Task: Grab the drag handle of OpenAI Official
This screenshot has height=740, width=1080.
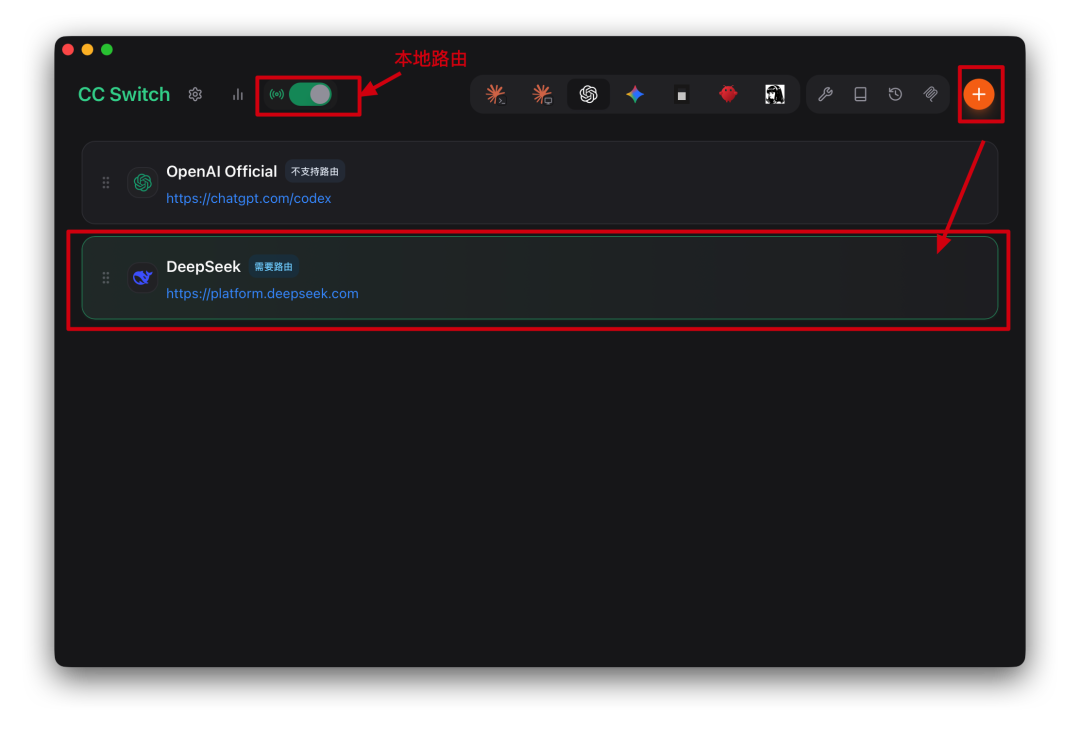Action: (106, 183)
